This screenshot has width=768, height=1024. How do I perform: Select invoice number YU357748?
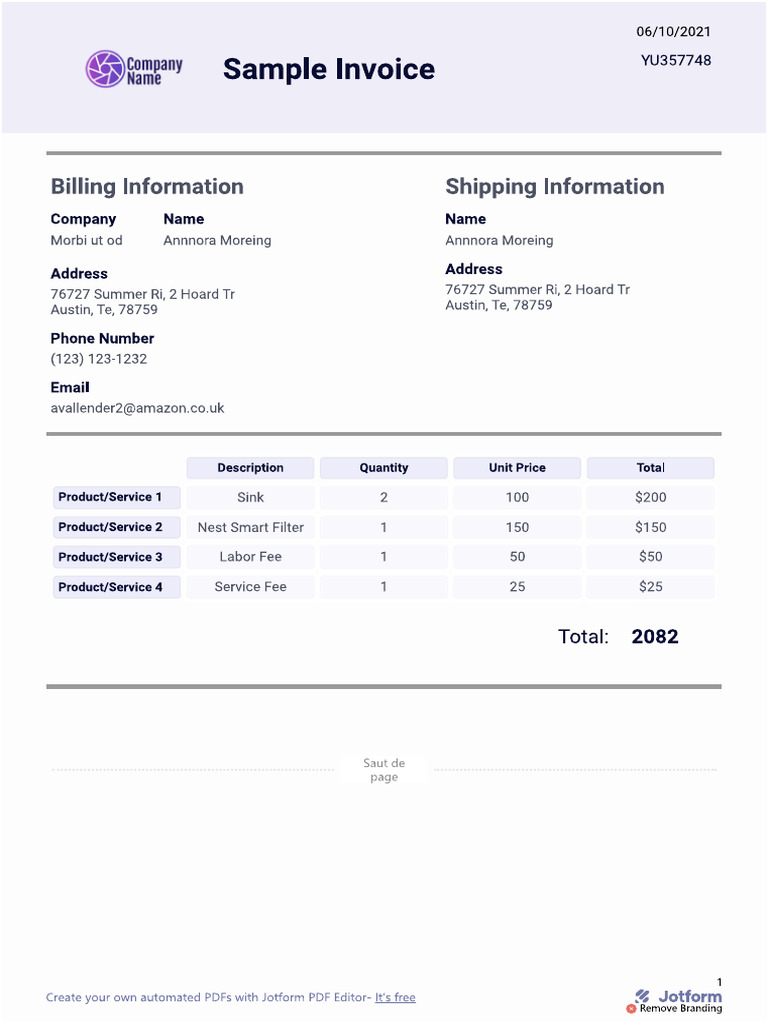pyautogui.click(x=676, y=60)
